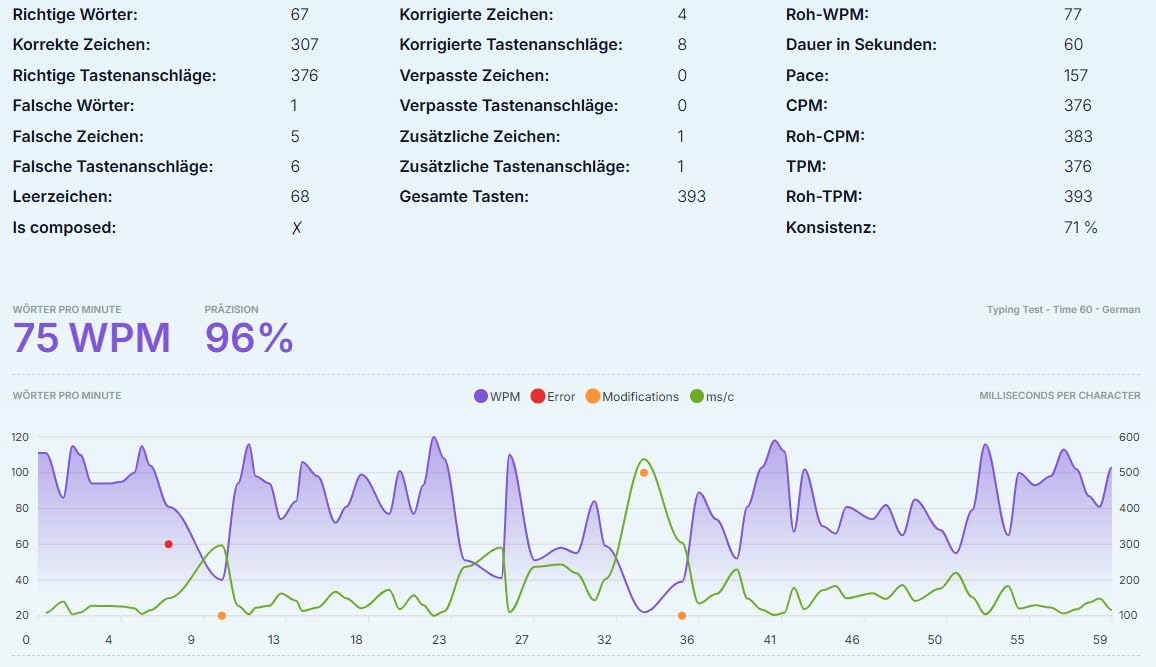Select the 'Zusätzliche Zeichen:' label
Image resolution: width=1156 pixels, height=667 pixels.
[x=480, y=136]
